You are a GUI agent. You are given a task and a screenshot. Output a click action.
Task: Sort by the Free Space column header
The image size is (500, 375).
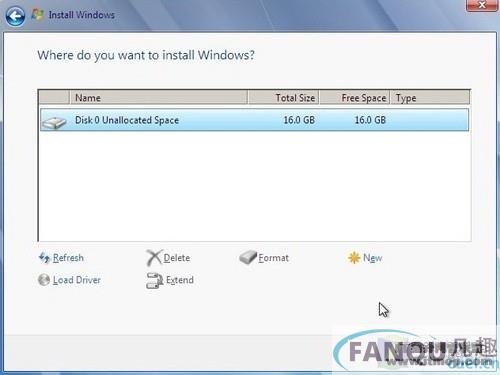(x=355, y=98)
